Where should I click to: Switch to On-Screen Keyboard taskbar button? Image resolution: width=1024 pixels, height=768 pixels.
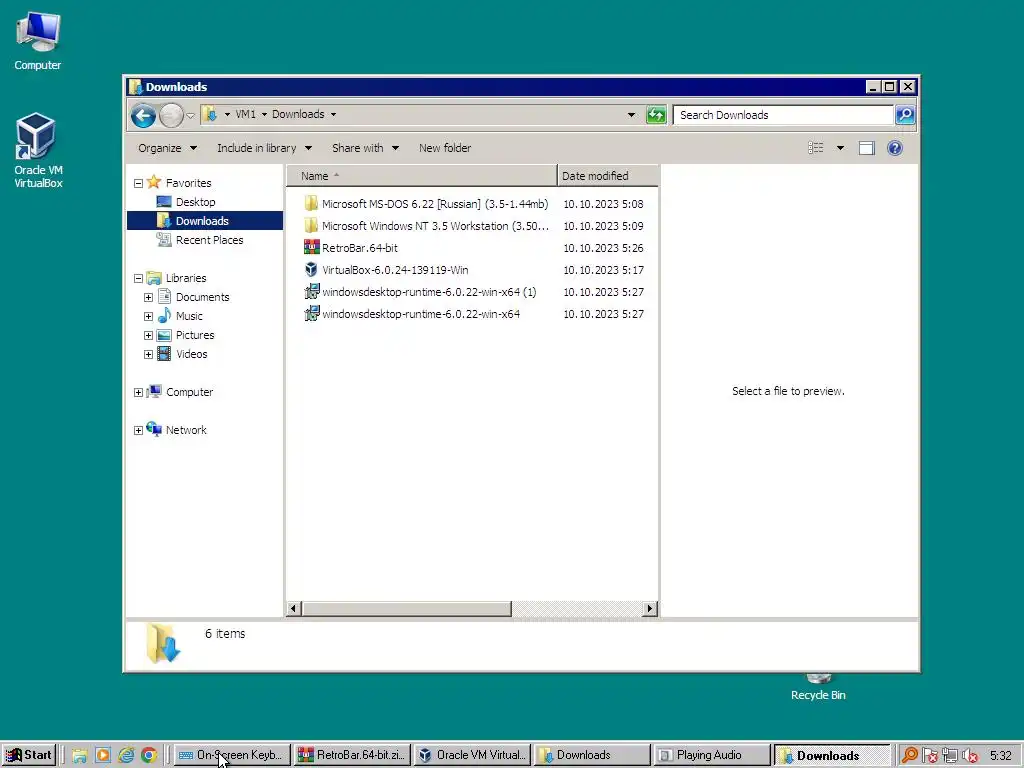click(232, 755)
